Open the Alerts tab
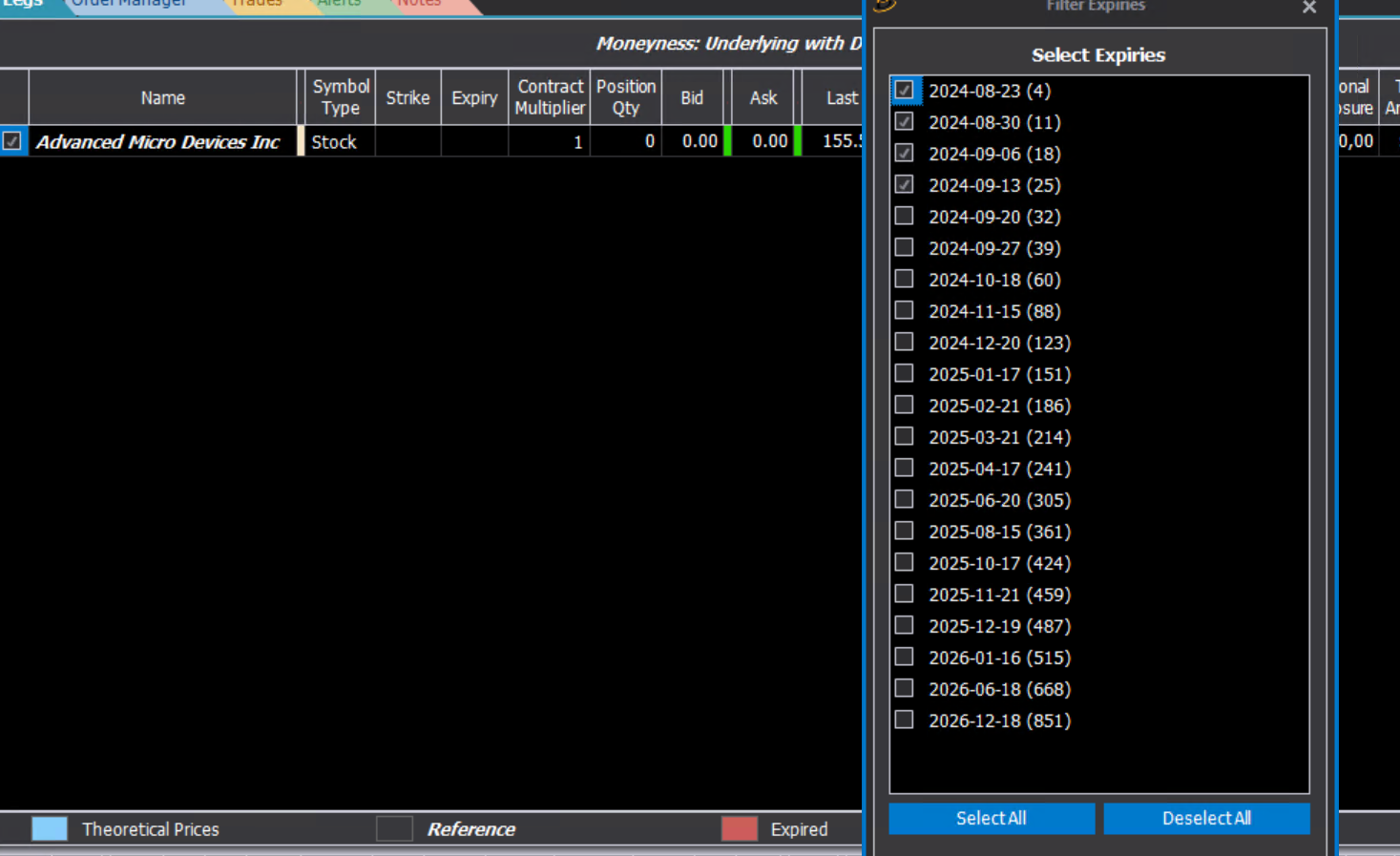The height and width of the screenshot is (856, 1400). [x=339, y=4]
